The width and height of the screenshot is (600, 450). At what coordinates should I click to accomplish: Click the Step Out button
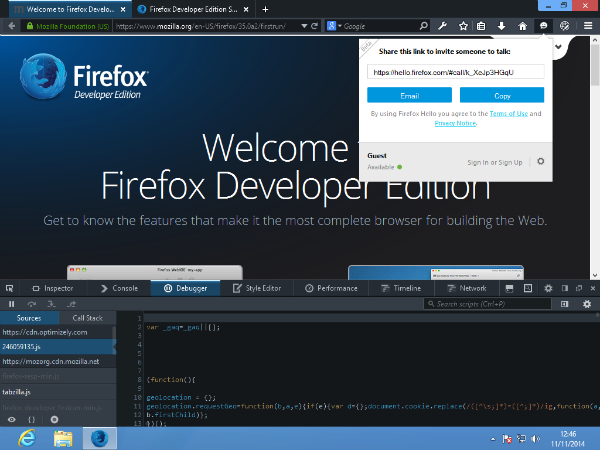click(x=71, y=304)
